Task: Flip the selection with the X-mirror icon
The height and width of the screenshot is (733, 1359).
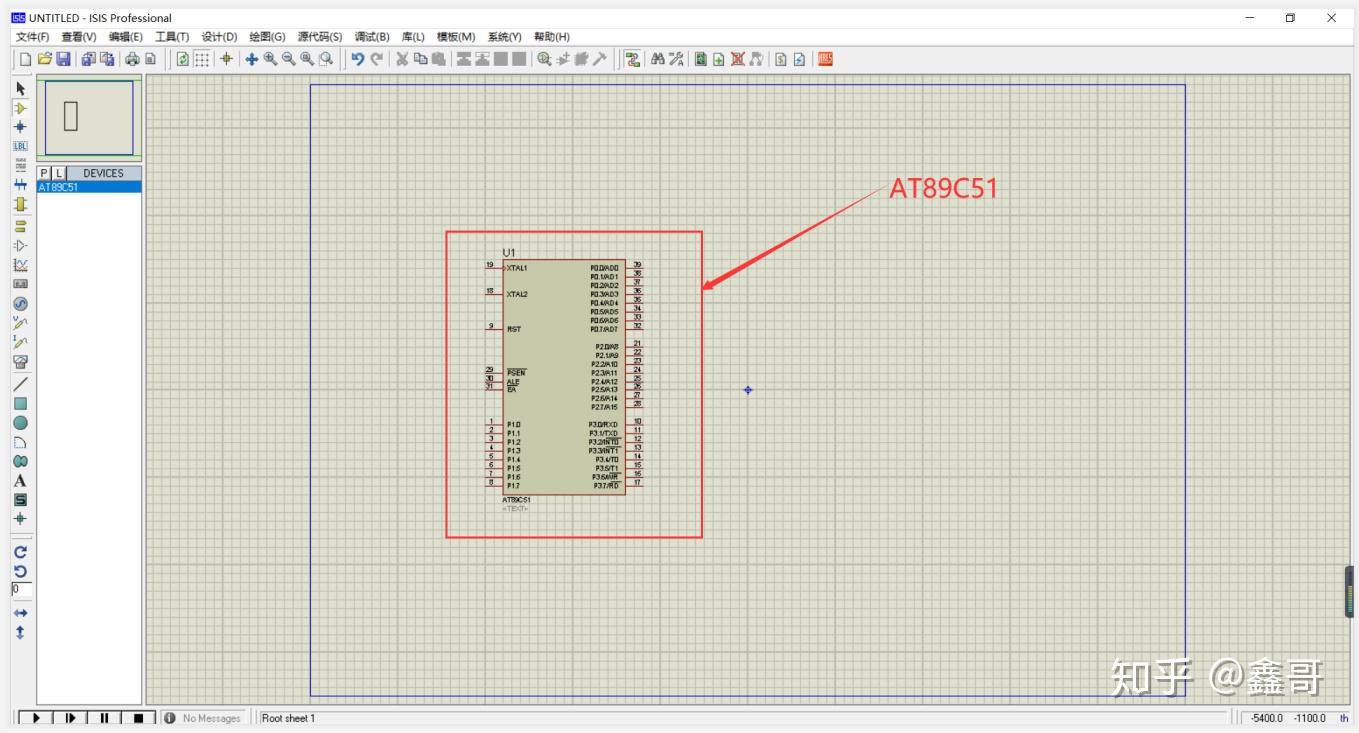Action: [x=20, y=613]
